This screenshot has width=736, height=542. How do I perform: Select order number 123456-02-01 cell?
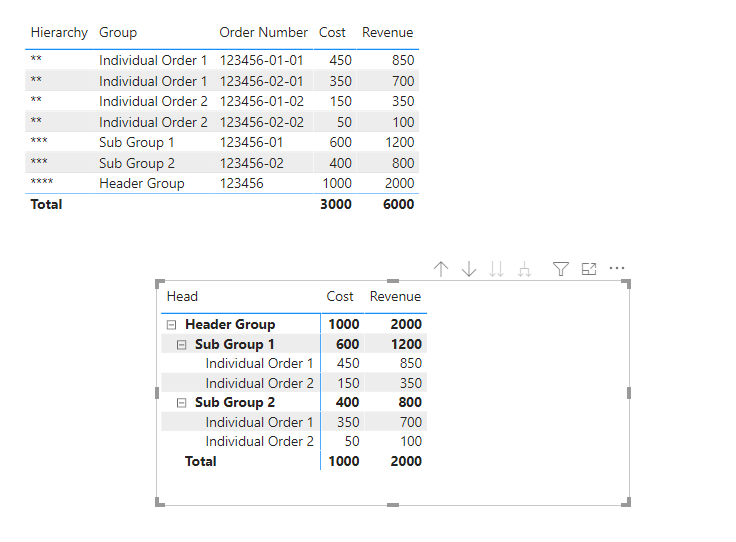click(x=261, y=81)
